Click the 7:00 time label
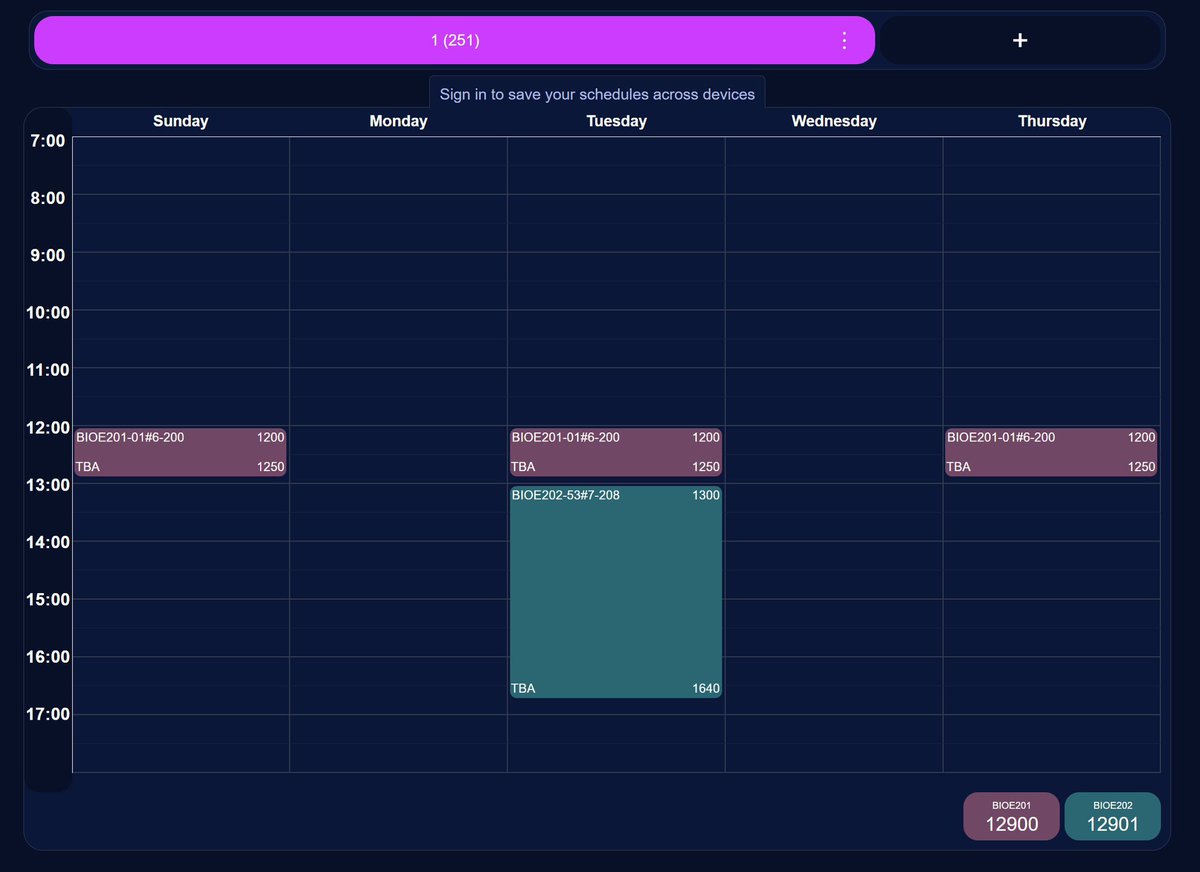The height and width of the screenshot is (872, 1200). pyautogui.click(x=49, y=141)
